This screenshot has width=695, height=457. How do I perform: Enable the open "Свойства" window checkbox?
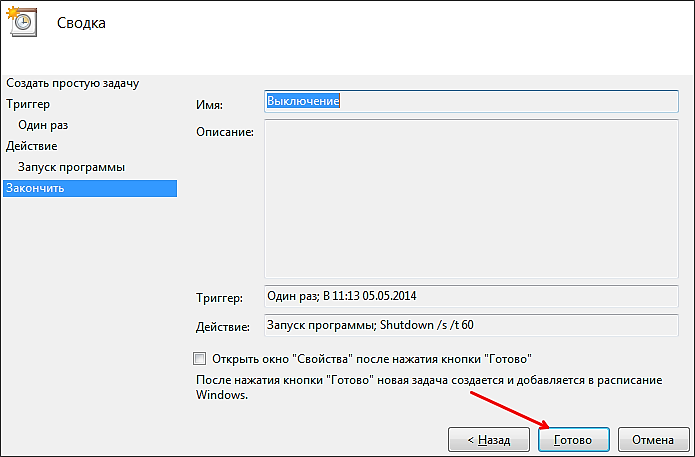(x=199, y=358)
